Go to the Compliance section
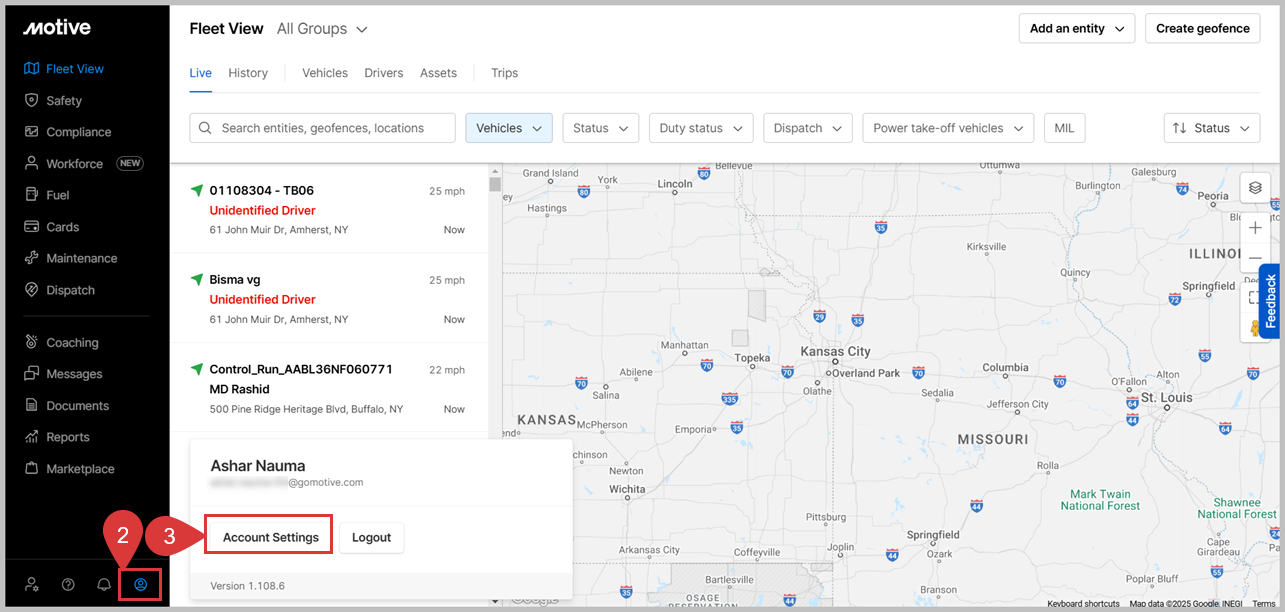Screen dimensions: 1285x612 67,132
